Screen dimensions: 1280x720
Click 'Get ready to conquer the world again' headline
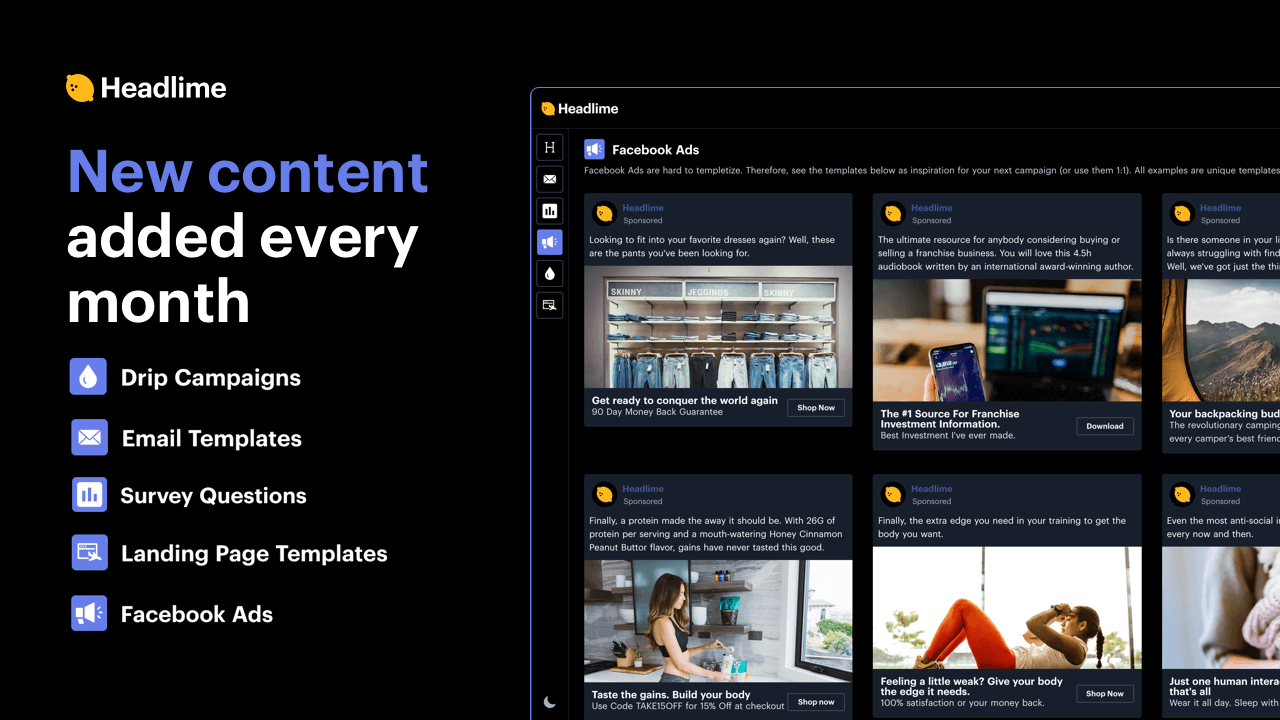(684, 400)
